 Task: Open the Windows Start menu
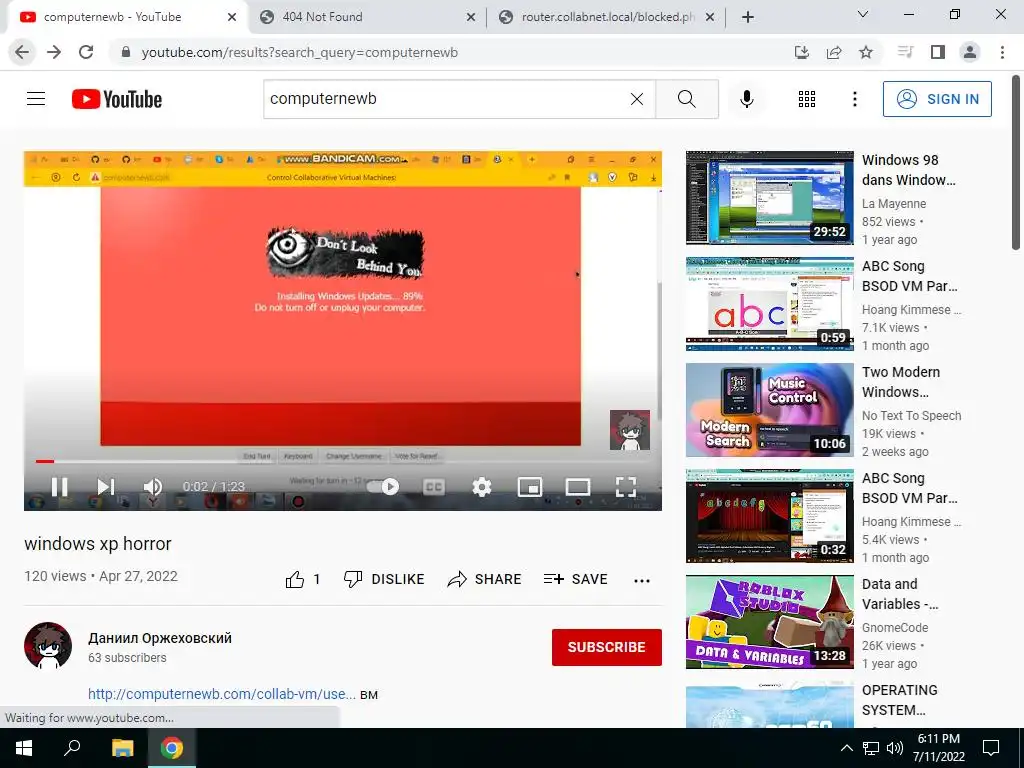24,748
